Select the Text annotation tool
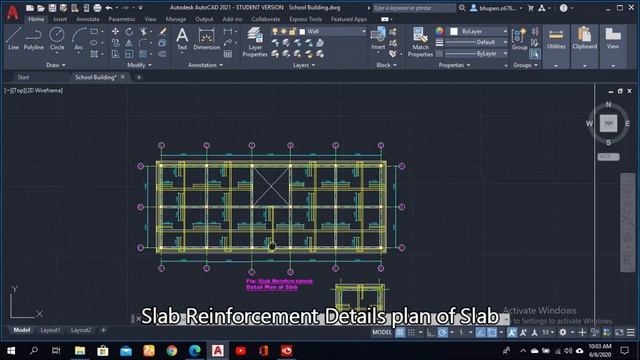 point(182,39)
